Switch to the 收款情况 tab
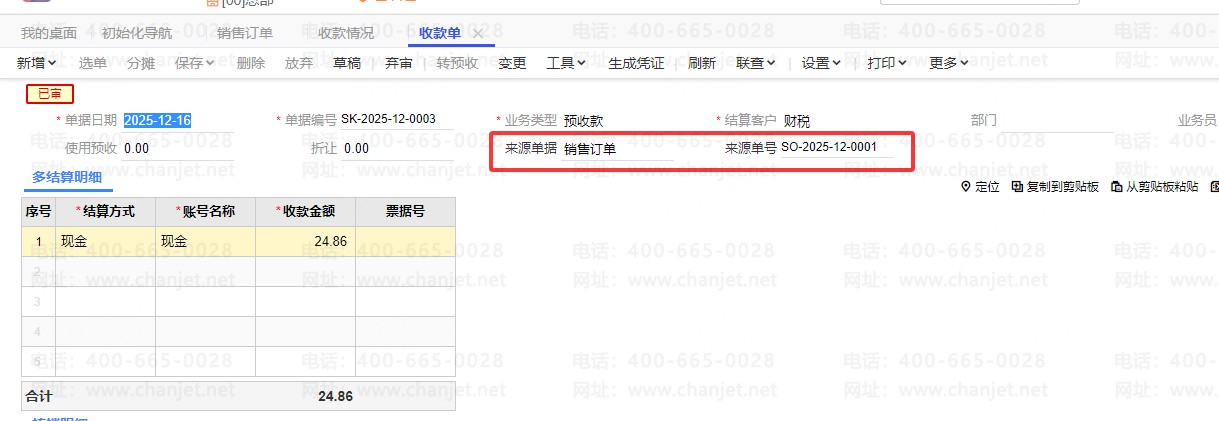Image resolution: width=1219 pixels, height=421 pixels. [346, 33]
